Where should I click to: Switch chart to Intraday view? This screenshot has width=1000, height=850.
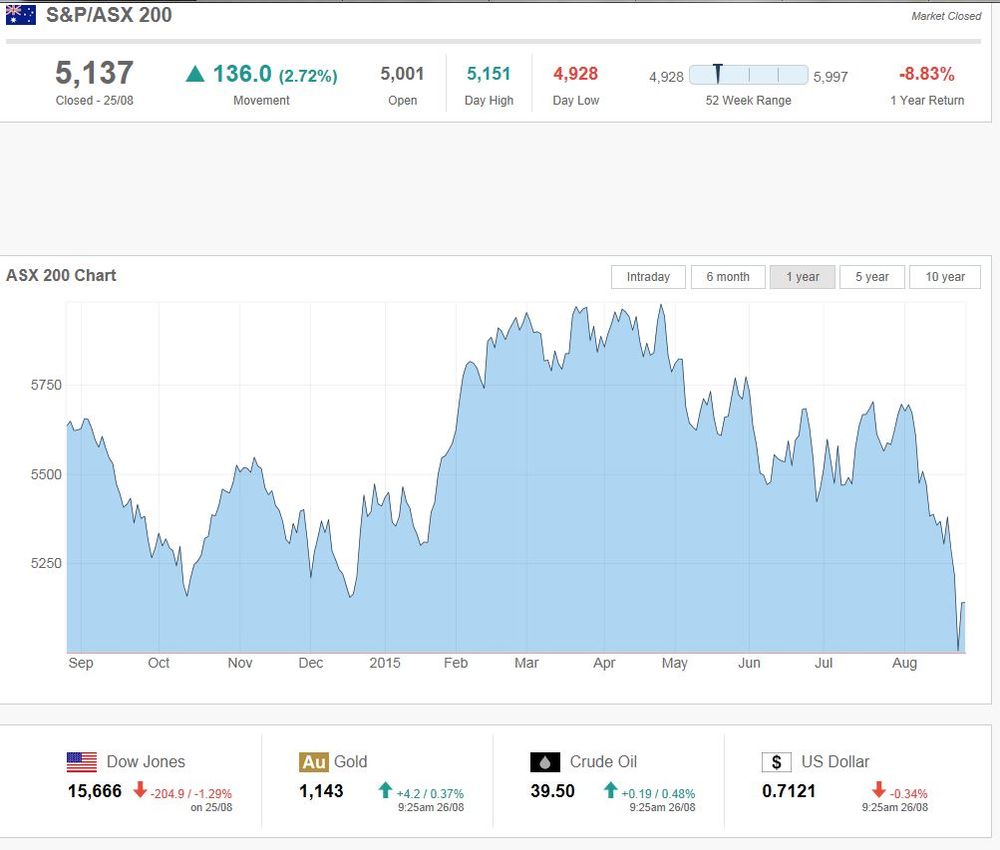[x=648, y=277]
